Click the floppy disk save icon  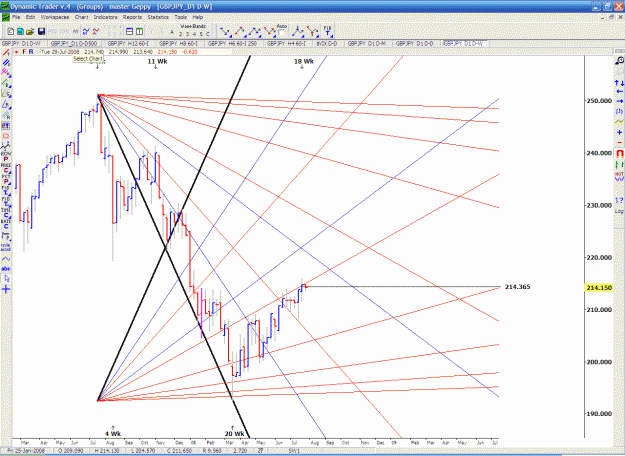coord(41,31)
